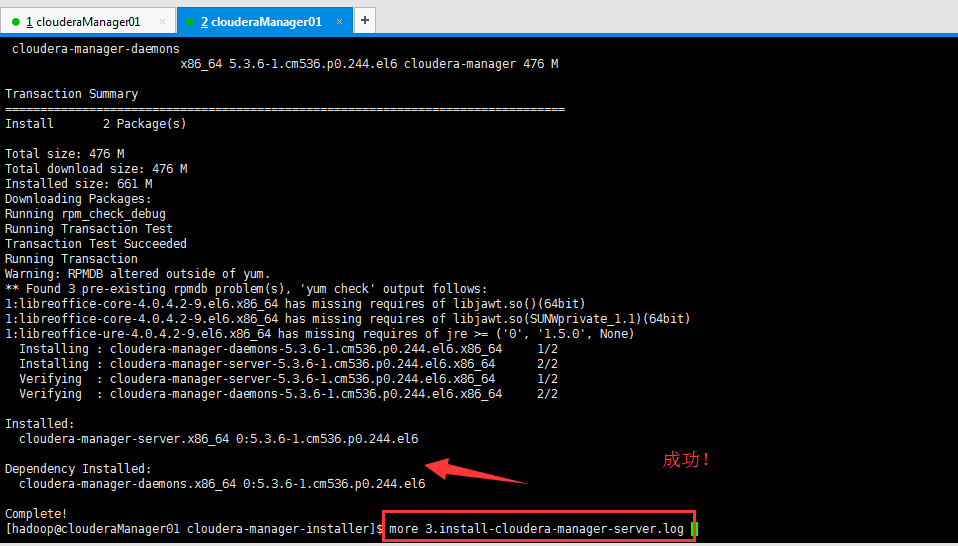
Task: Click 'Transaction Test Succeeded' line
Action: [x=96, y=244]
